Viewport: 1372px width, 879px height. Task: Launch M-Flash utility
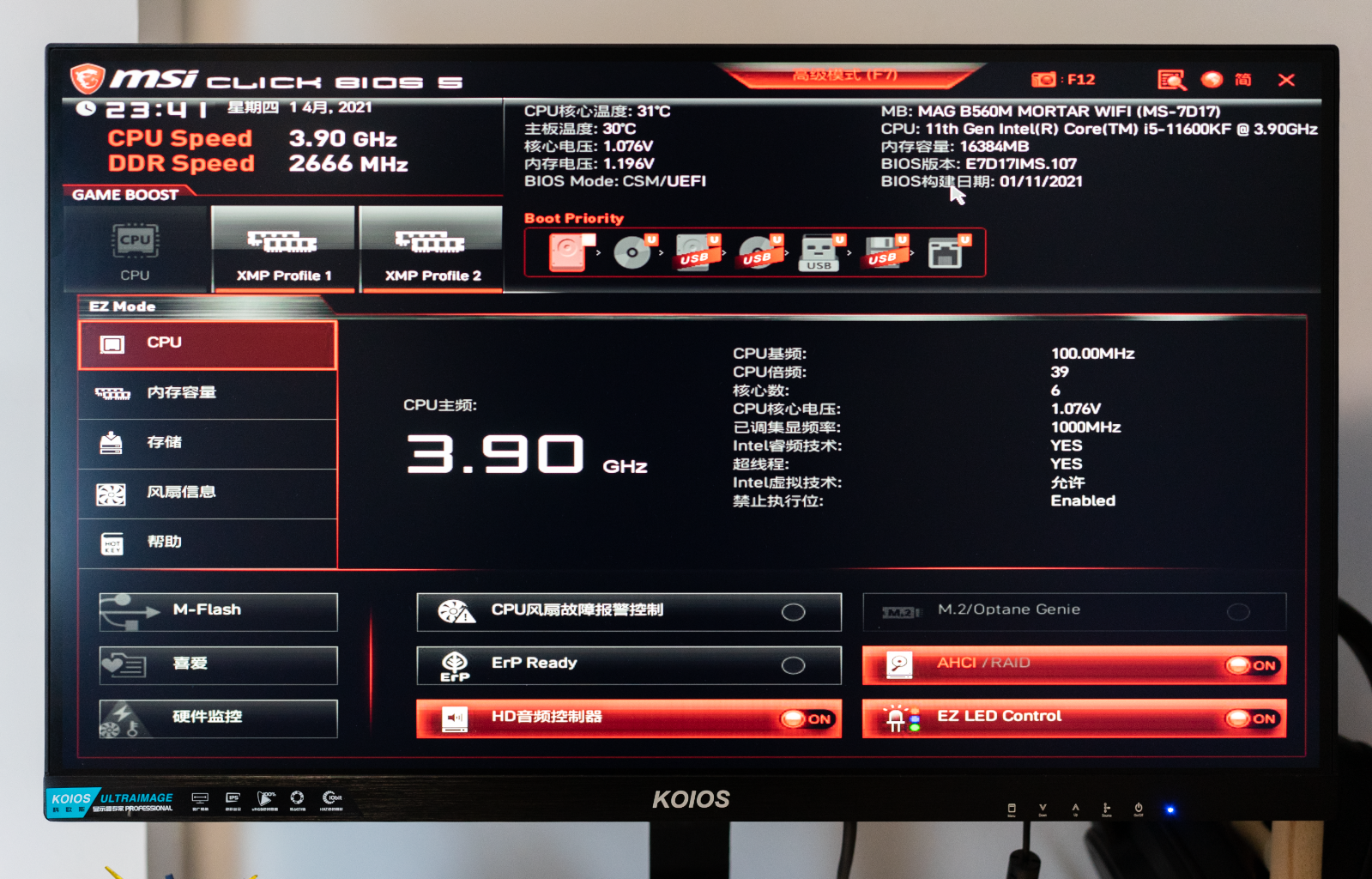click(x=219, y=612)
